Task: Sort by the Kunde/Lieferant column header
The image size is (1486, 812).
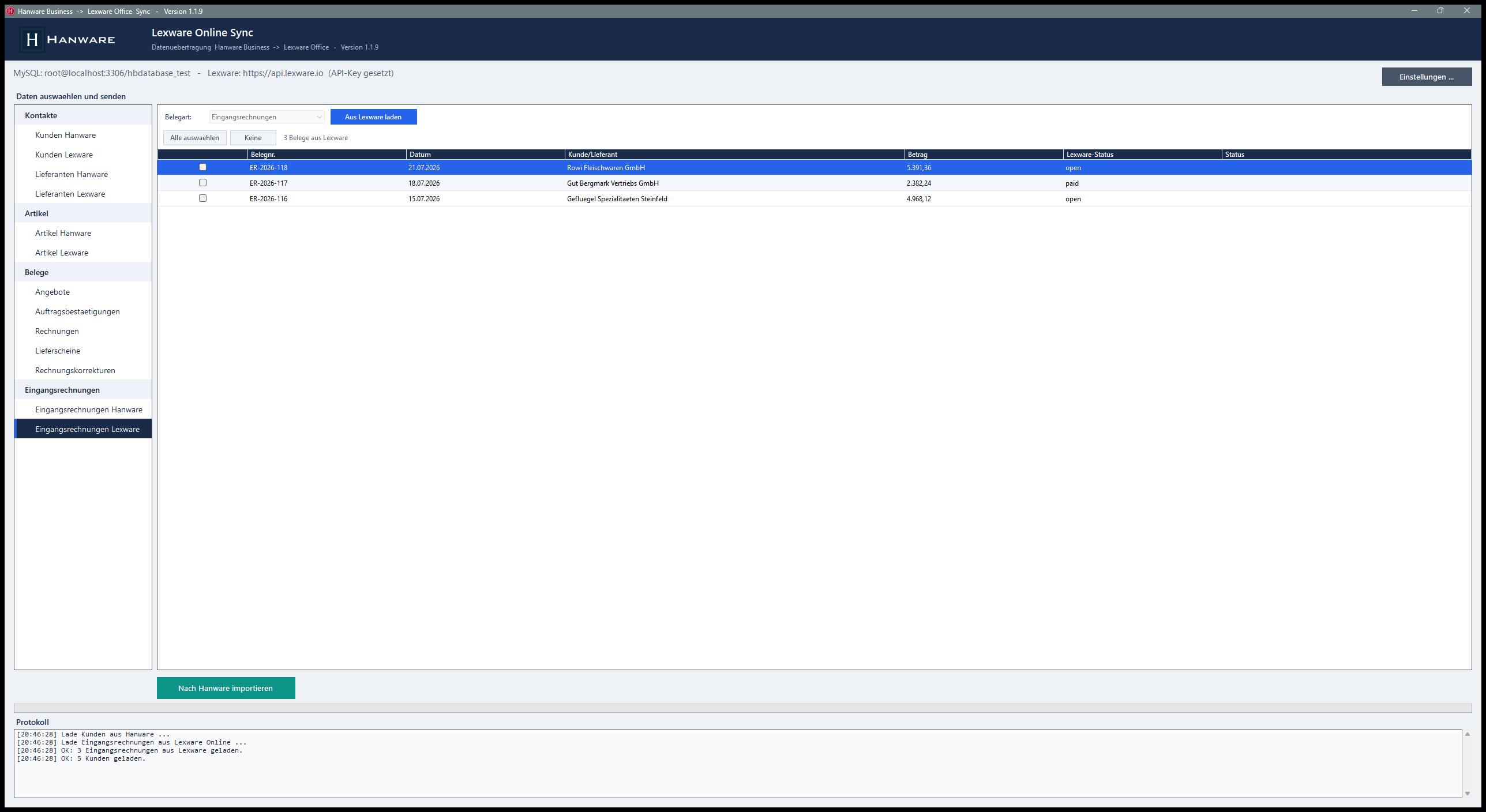Action: [734, 155]
